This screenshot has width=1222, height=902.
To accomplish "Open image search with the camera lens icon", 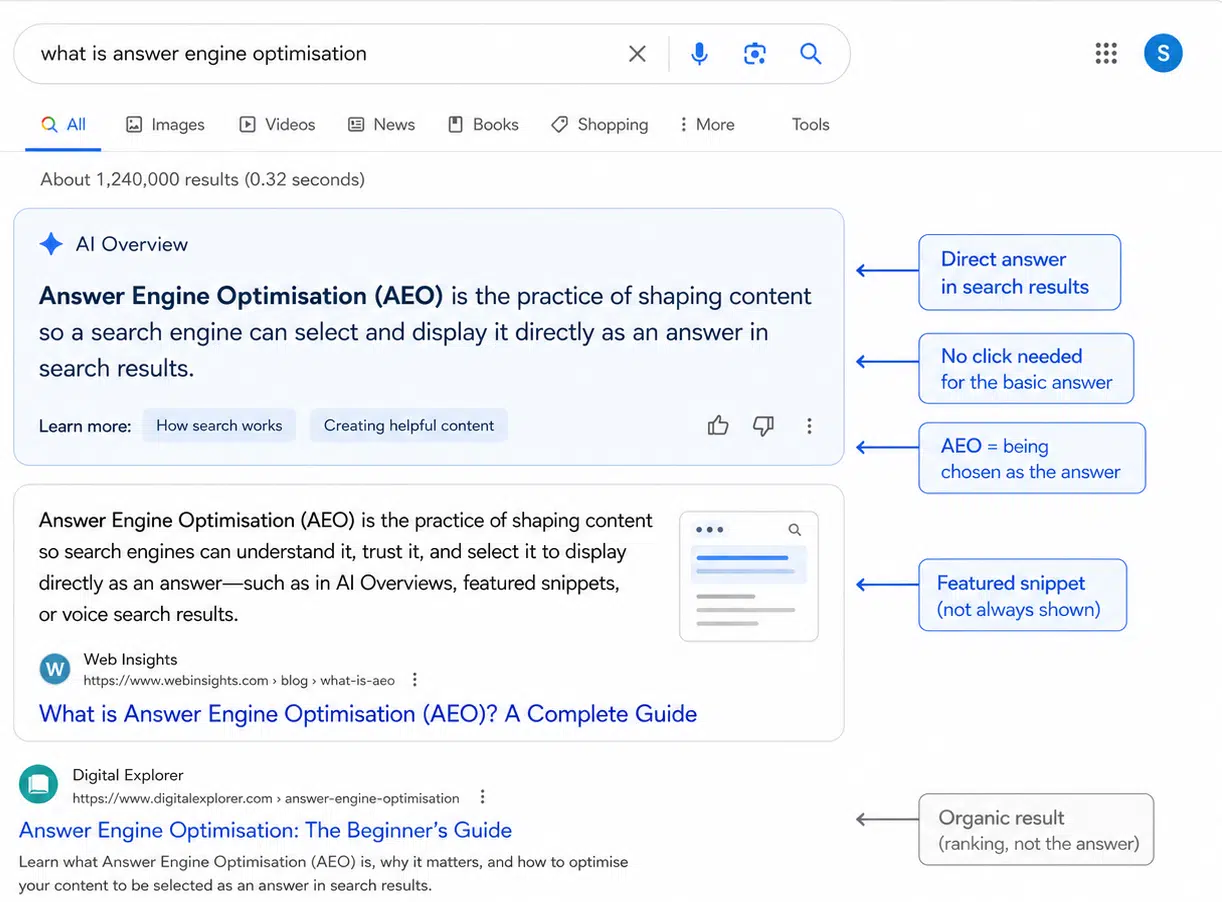I will 755,54.
